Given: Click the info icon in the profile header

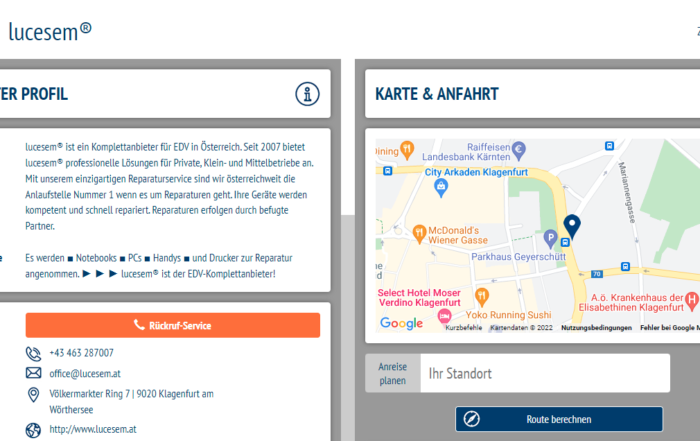Looking at the screenshot, I should tap(307, 95).
